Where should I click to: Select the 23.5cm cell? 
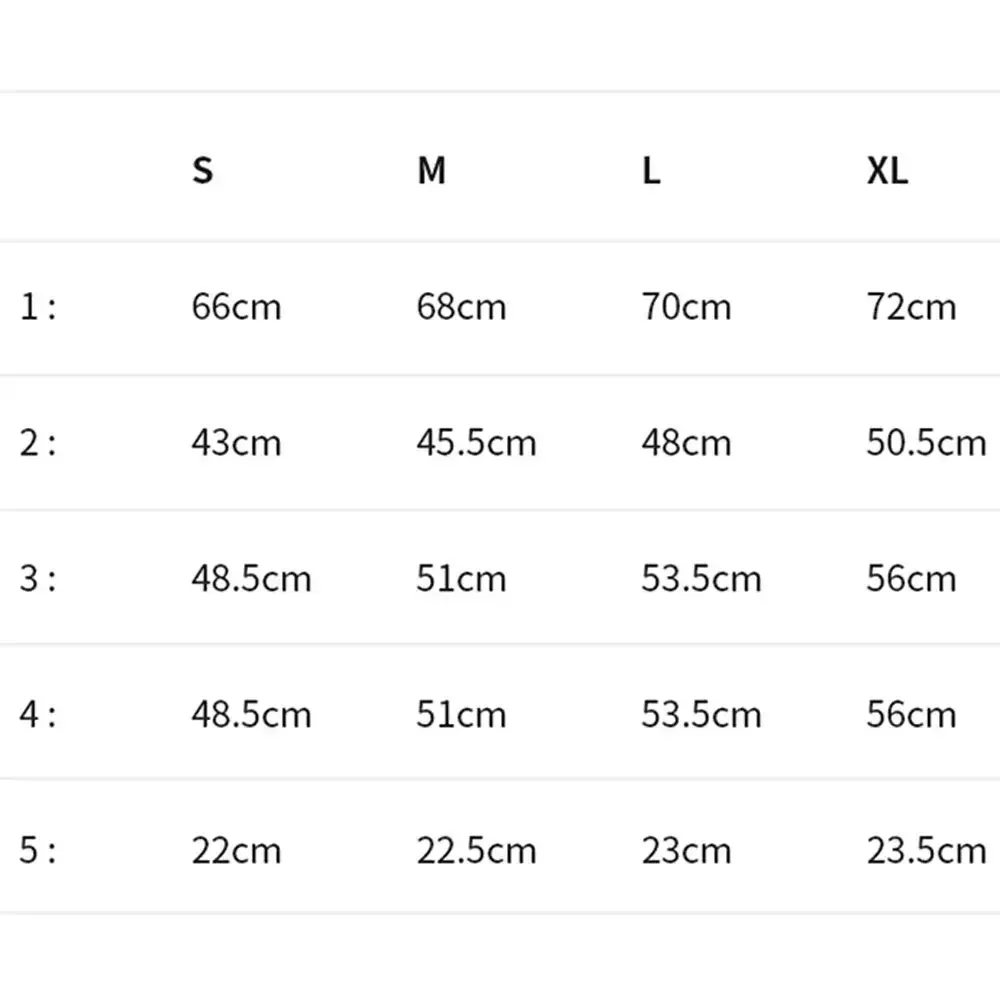[926, 850]
